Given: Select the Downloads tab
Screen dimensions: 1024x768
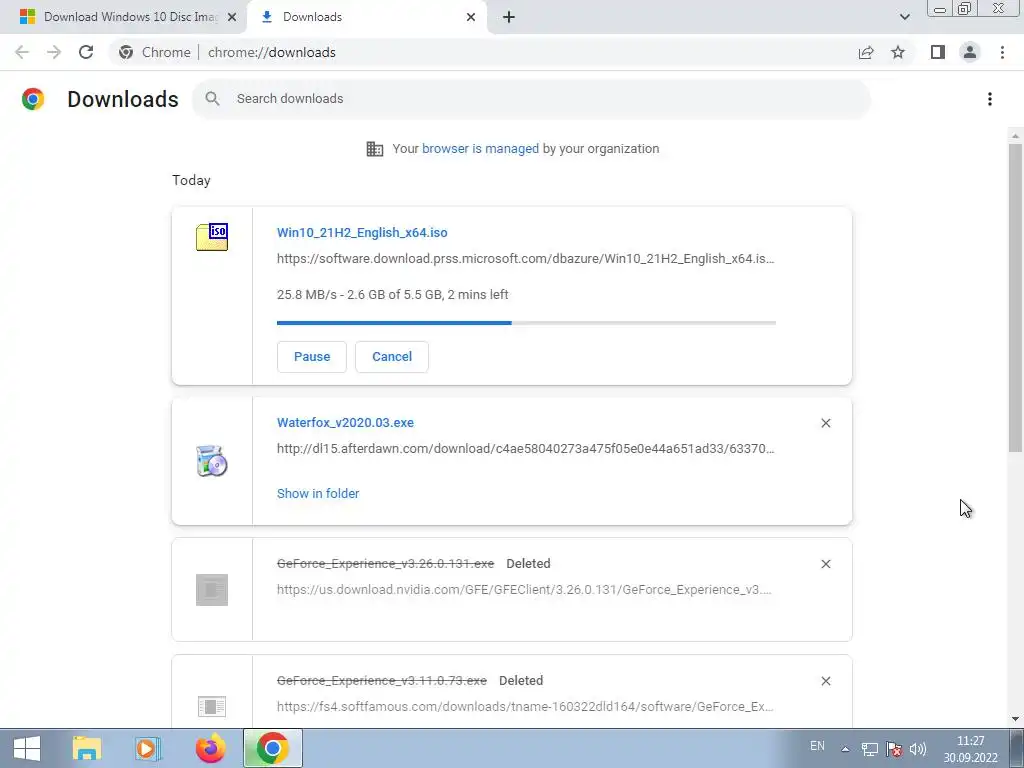Looking at the screenshot, I should pyautogui.click(x=368, y=17).
